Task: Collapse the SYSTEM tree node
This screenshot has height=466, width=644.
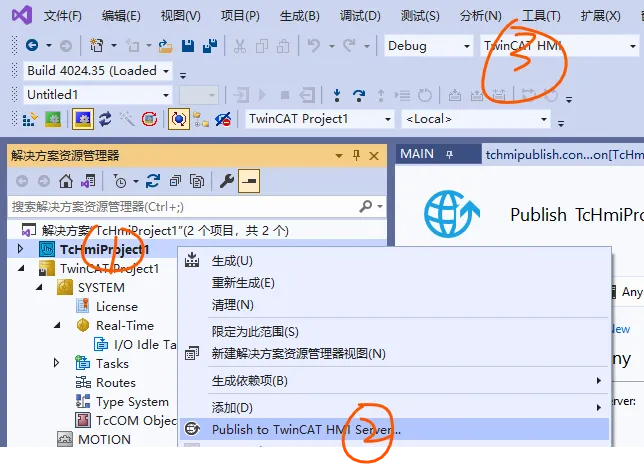Action: [39, 287]
